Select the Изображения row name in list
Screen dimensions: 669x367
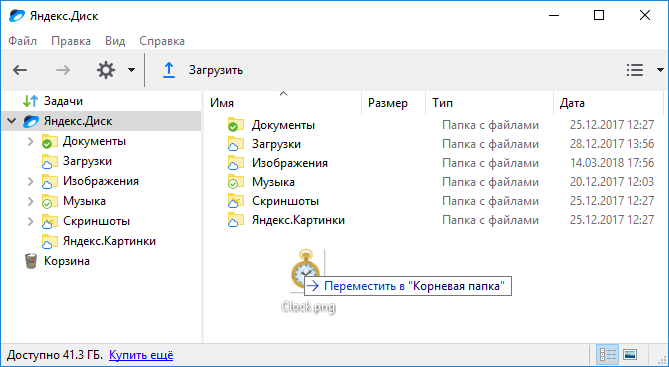[290, 163]
